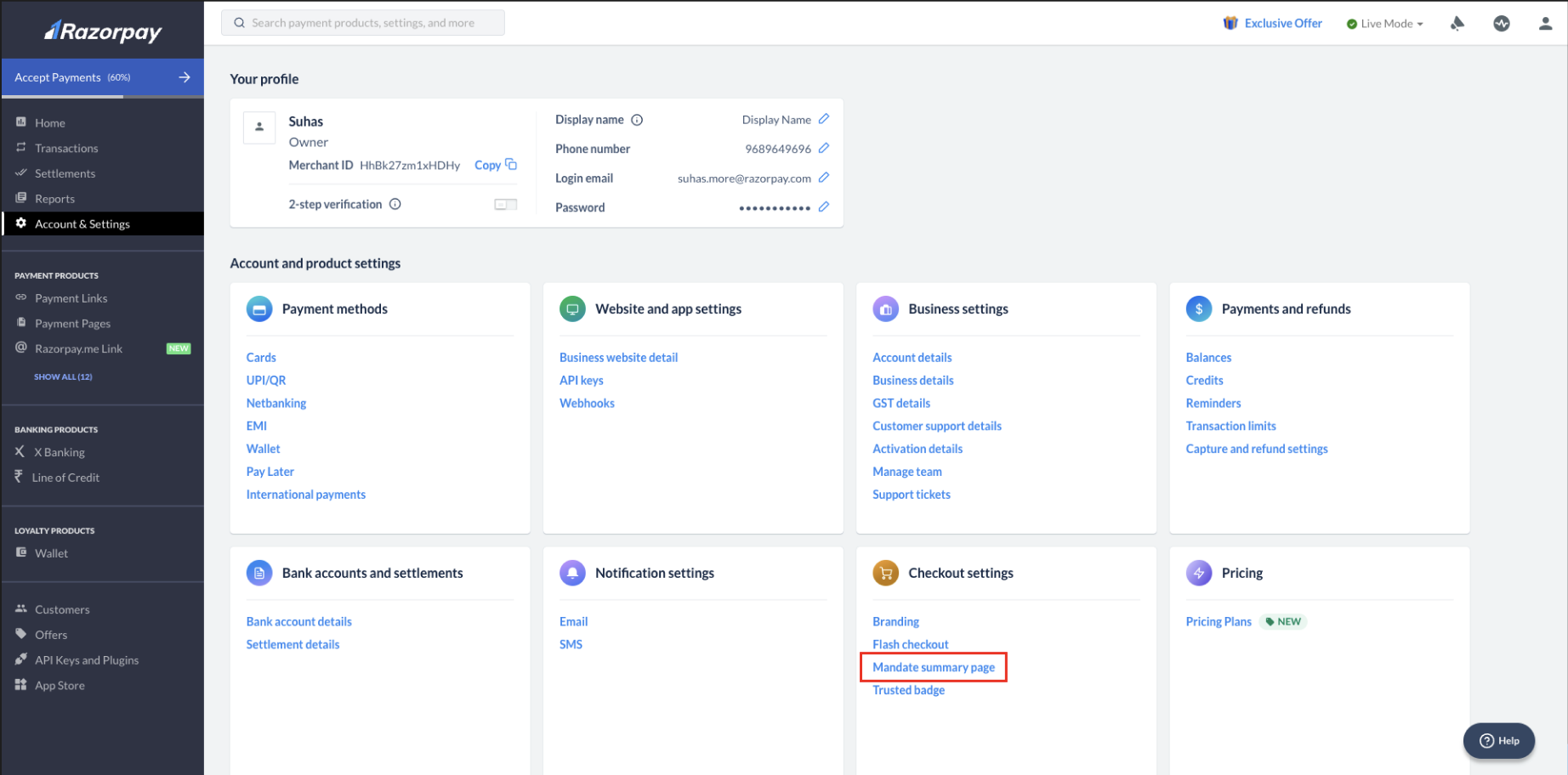Open Cards payment method link

tap(261, 358)
